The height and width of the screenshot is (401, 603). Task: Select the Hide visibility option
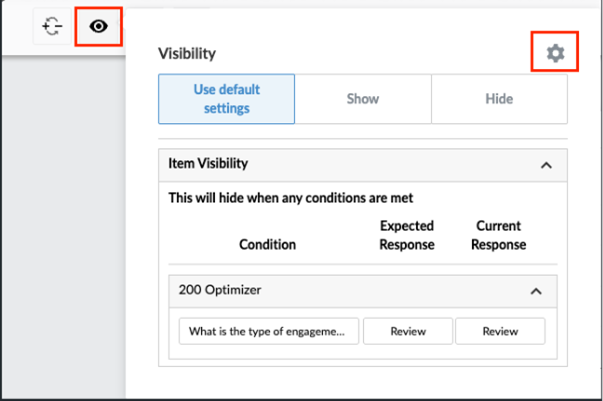pyautogui.click(x=499, y=99)
